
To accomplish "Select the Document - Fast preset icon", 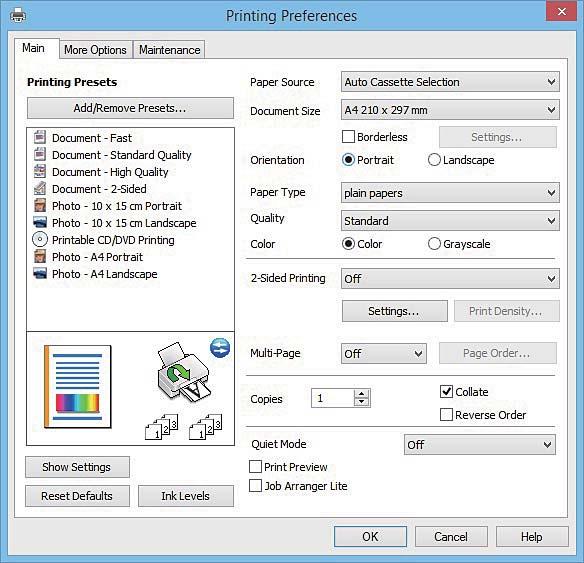I will 40,137.
